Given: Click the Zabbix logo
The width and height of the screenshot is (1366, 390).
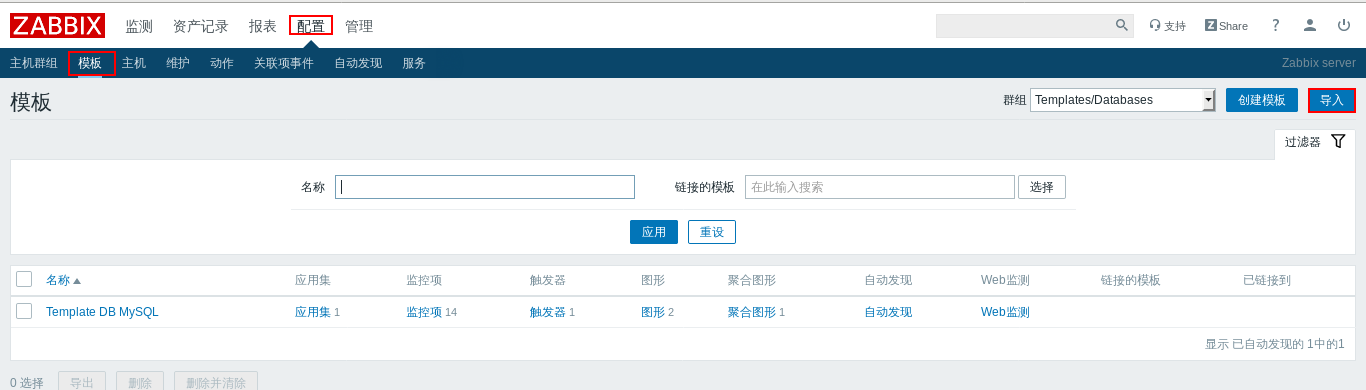Looking at the screenshot, I should click(x=57, y=25).
